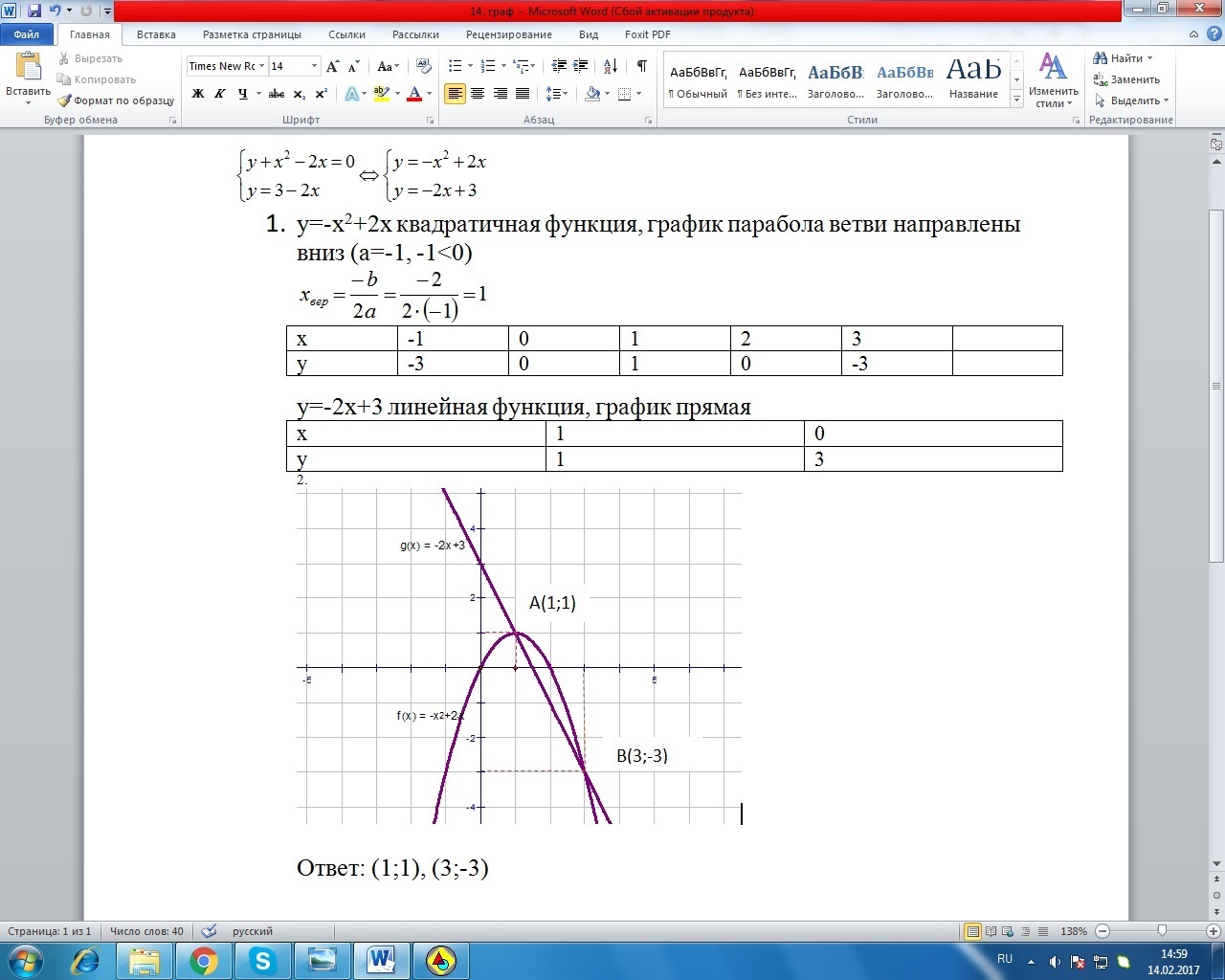
Task: Open the Разметка страницы tab
Action: 252,34
